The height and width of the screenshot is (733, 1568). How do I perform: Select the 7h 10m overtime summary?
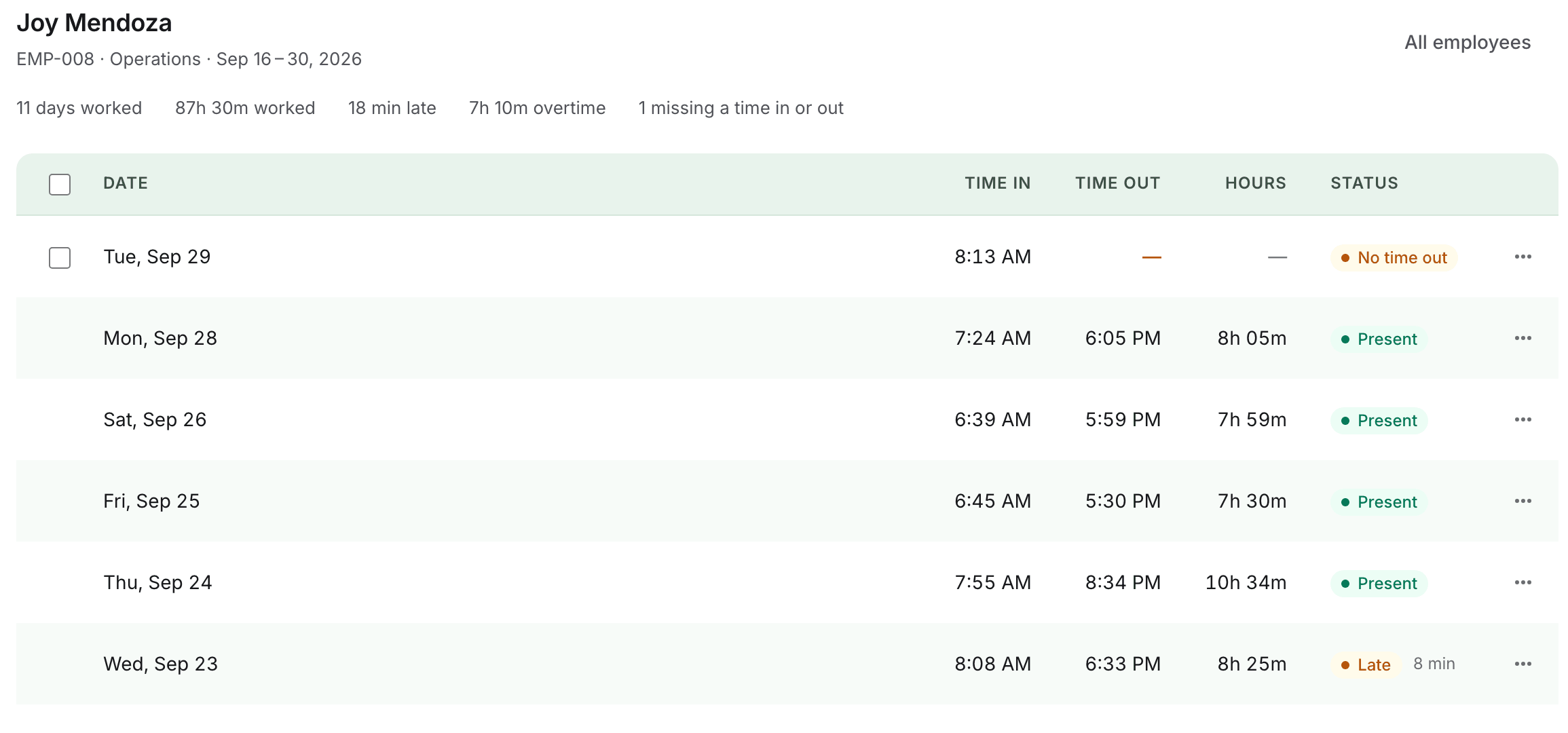[538, 108]
